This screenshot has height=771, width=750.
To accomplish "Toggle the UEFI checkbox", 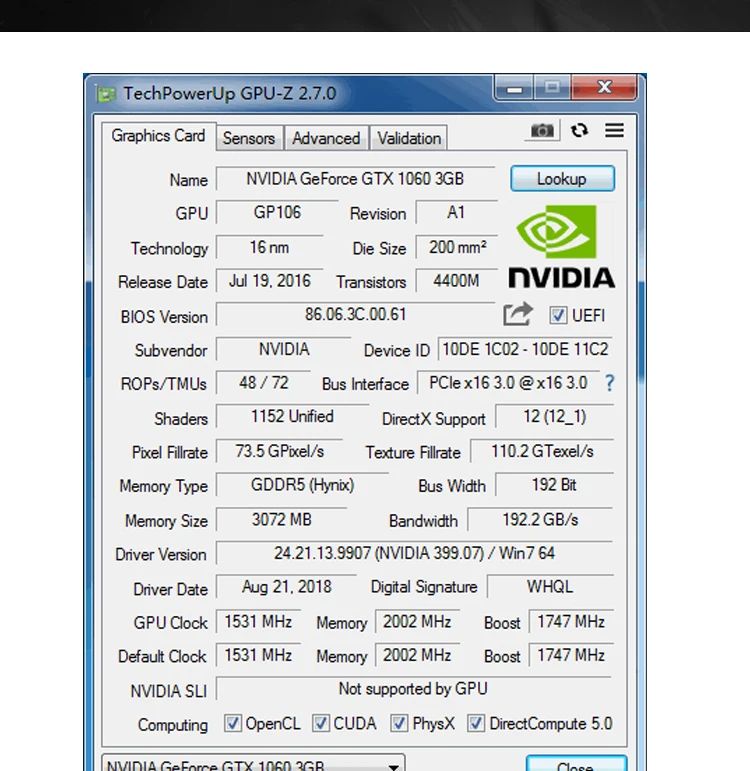I will (x=558, y=315).
